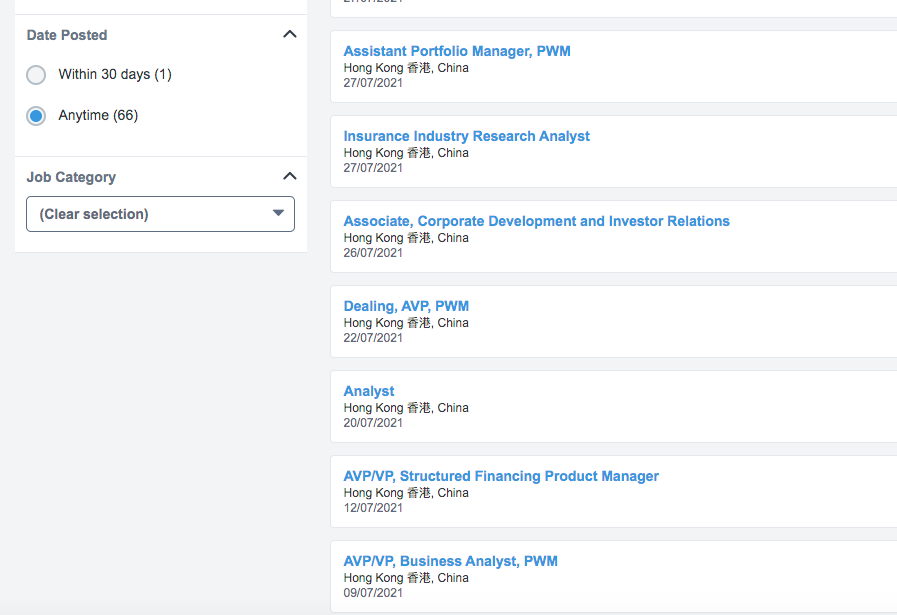Click the 09/07/2021 posting date
This screenshot has height=615, width=897.
pos(373,593)
